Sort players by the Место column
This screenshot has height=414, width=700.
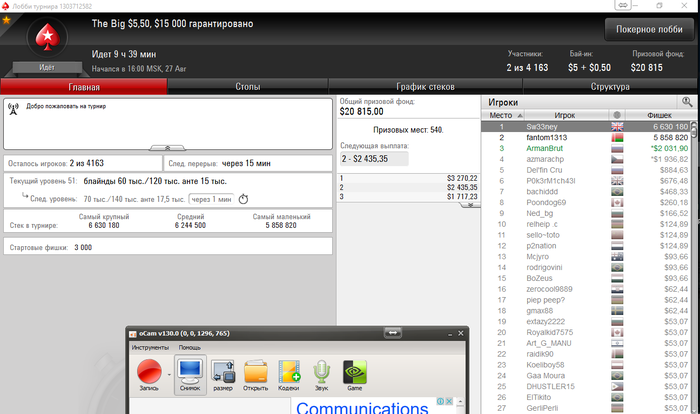coord(503,115)
